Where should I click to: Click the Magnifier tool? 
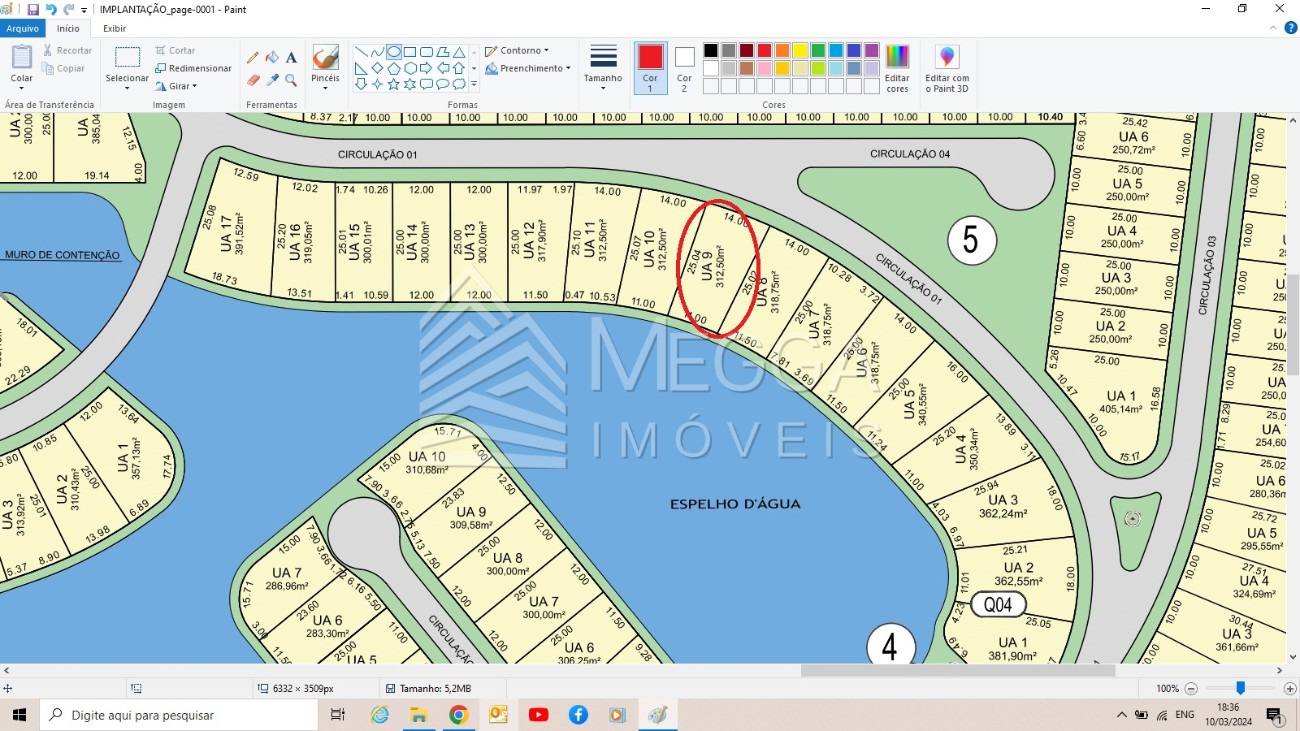(x=291, y=80)
